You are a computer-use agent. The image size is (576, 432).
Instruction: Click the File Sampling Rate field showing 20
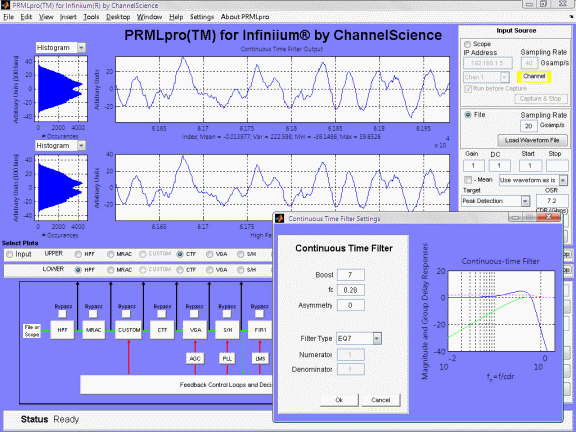coord(528,126)
